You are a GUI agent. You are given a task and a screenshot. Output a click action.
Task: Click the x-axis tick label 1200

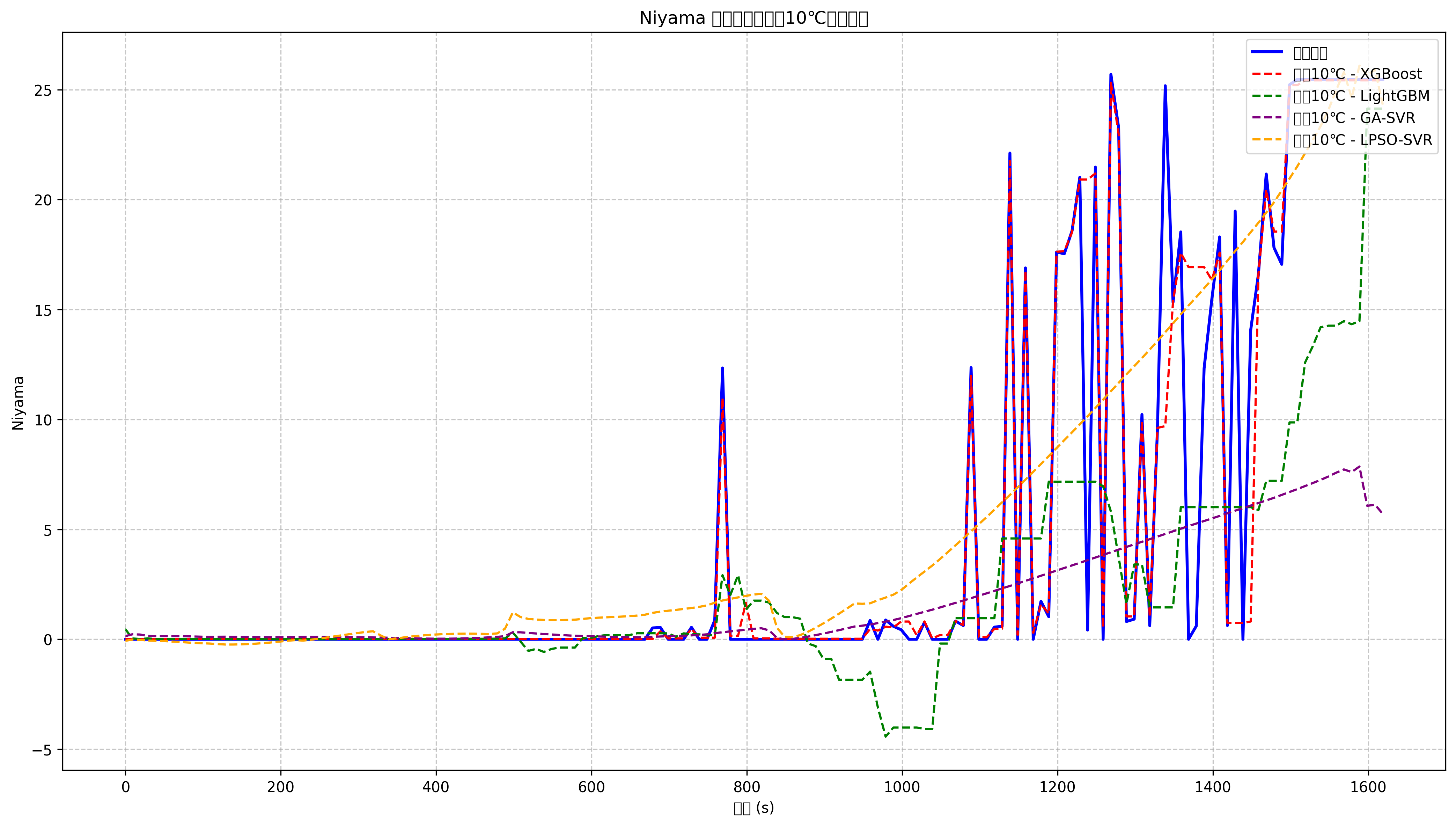1057,787
